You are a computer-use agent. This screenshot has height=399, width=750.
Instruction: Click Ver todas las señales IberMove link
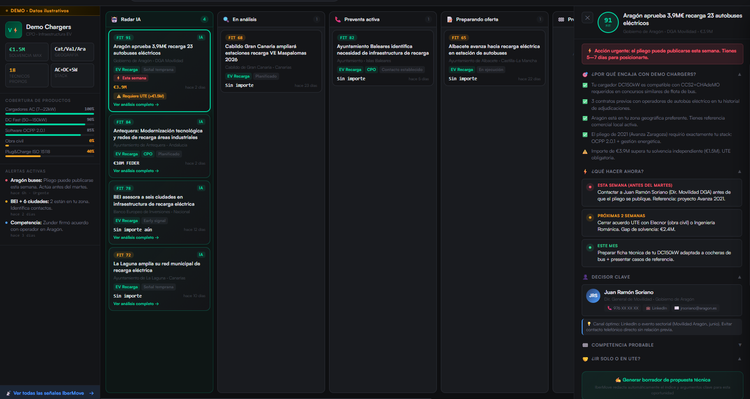pos(50,393)
